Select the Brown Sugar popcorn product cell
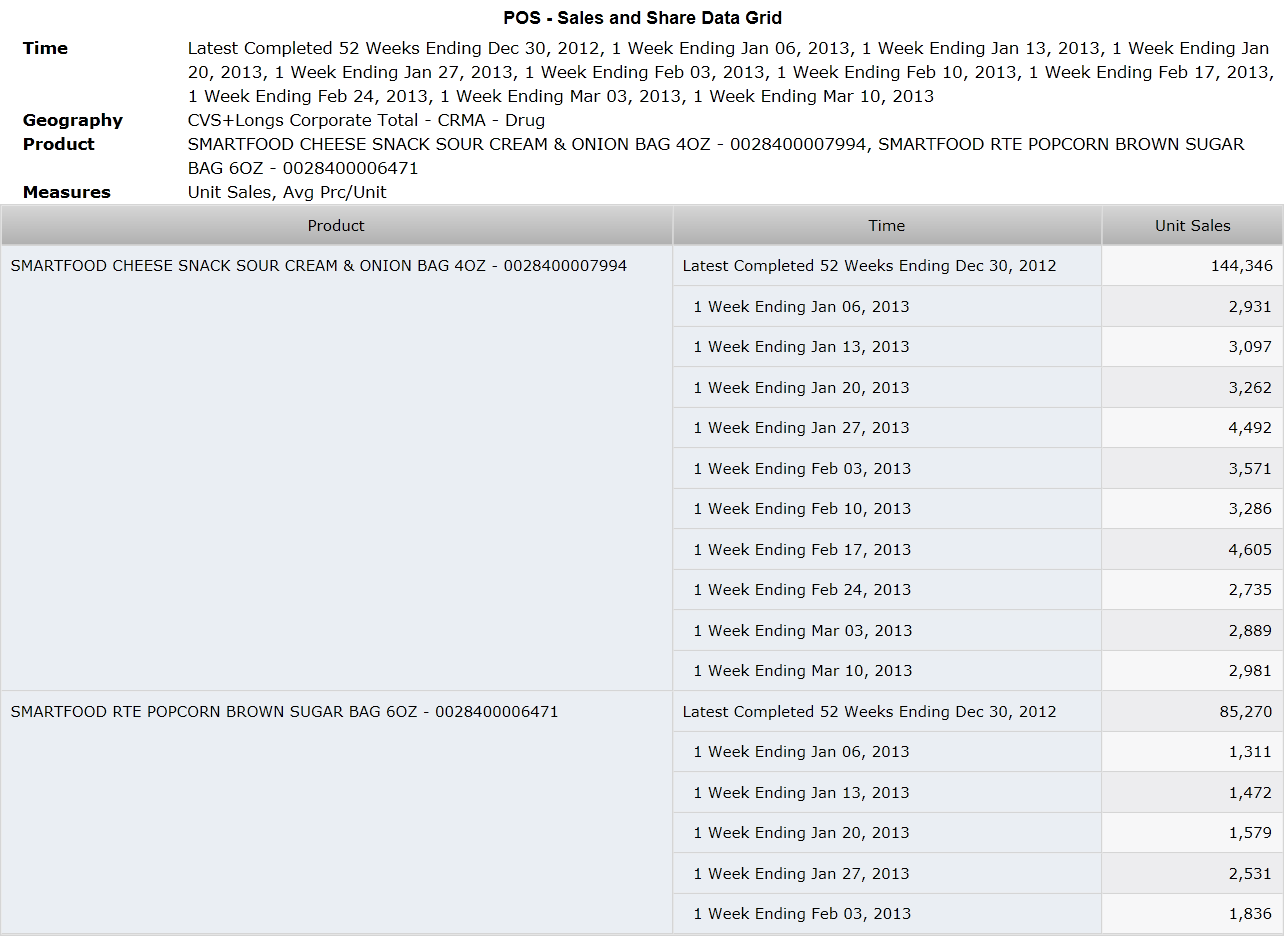The width and height of the screenshot is (1284, 946). coord(336,812)
